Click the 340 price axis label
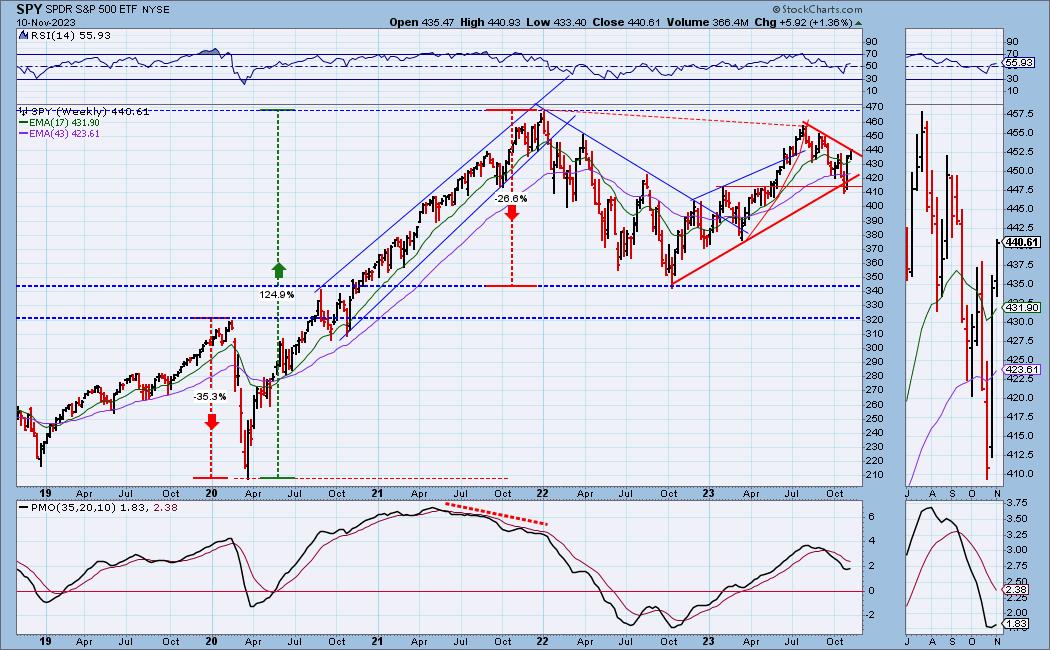Viewport: 1050px width, 650px height. 873,291
